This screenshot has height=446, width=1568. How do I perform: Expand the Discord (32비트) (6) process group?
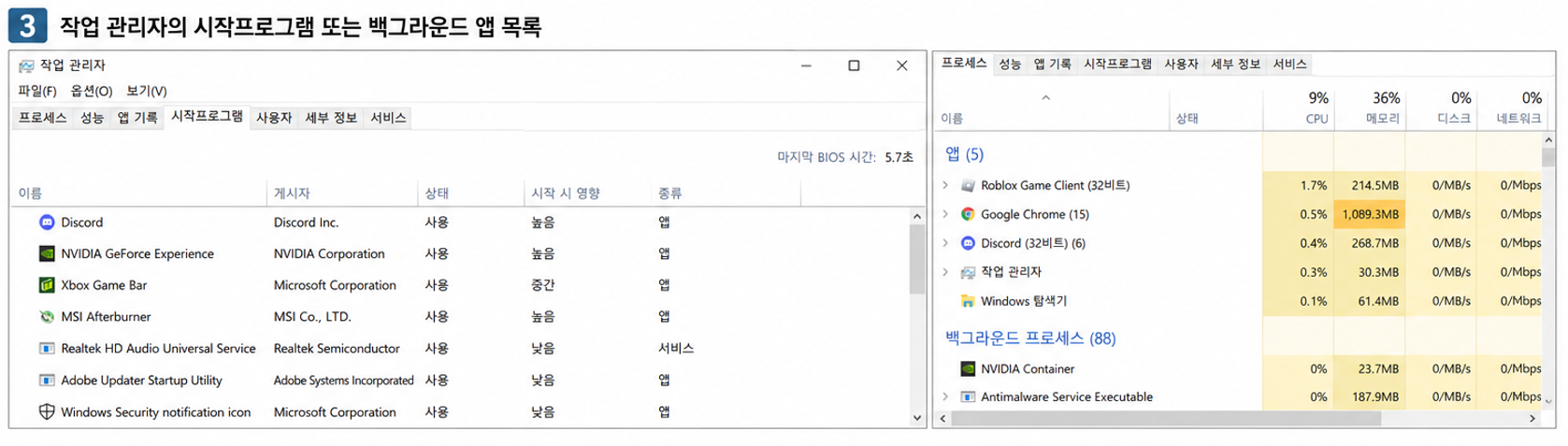click(x=945, y=243)
